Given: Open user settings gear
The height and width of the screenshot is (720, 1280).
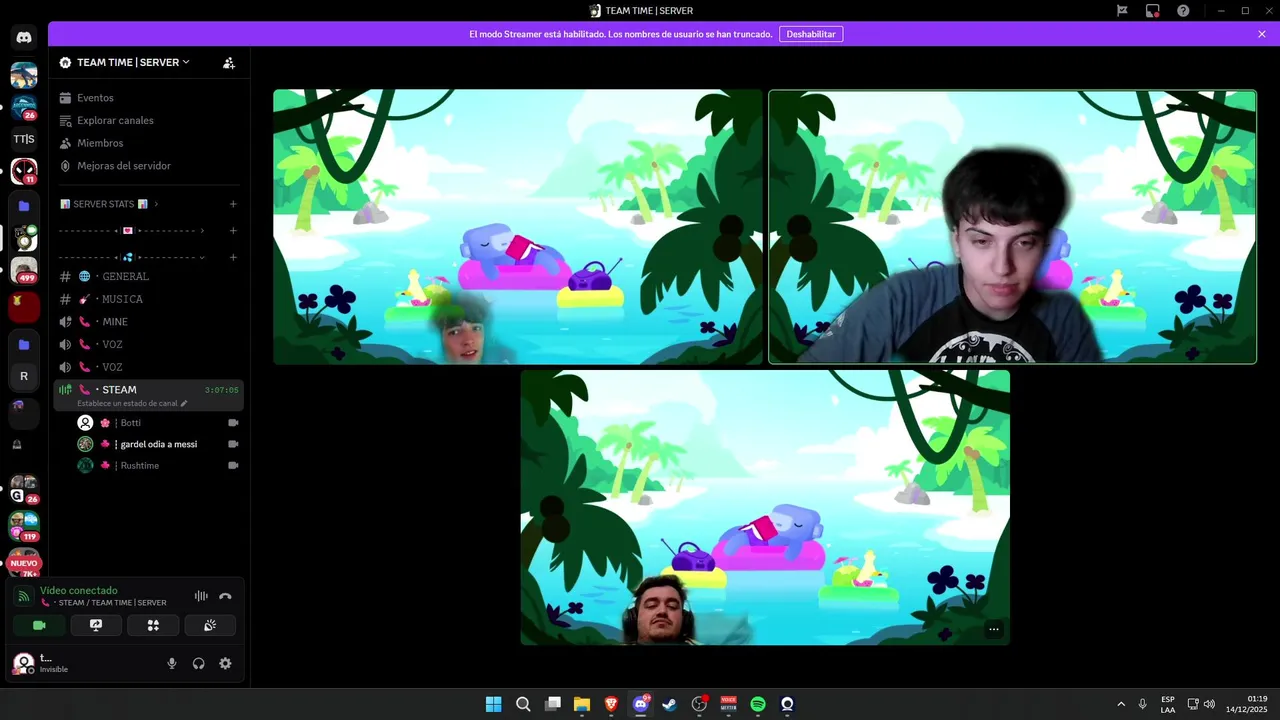Looking at the screenshot, I should pos(225,663).
